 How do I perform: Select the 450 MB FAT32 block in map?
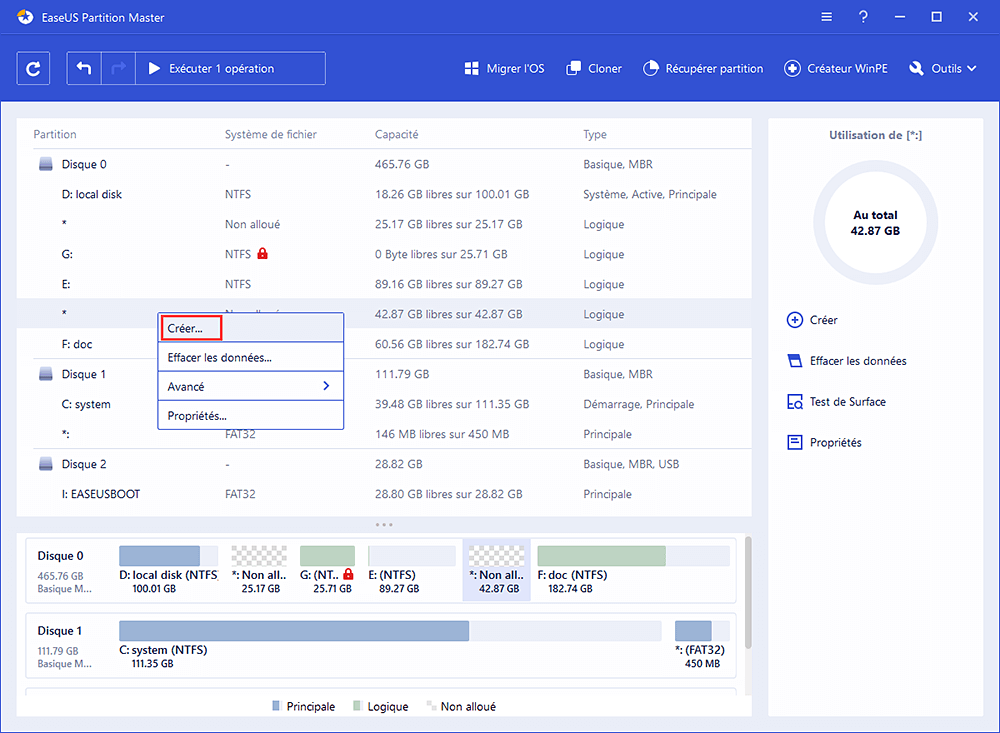(x=701, y=645)
